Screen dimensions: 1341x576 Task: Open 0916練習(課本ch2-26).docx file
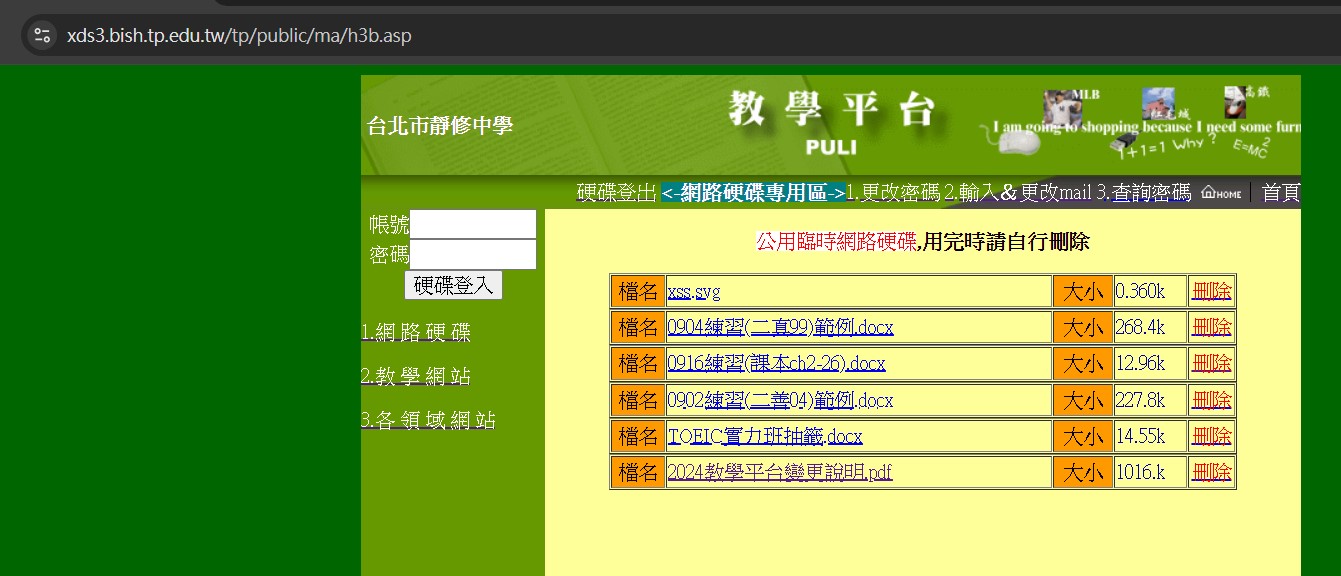[776, 364]
